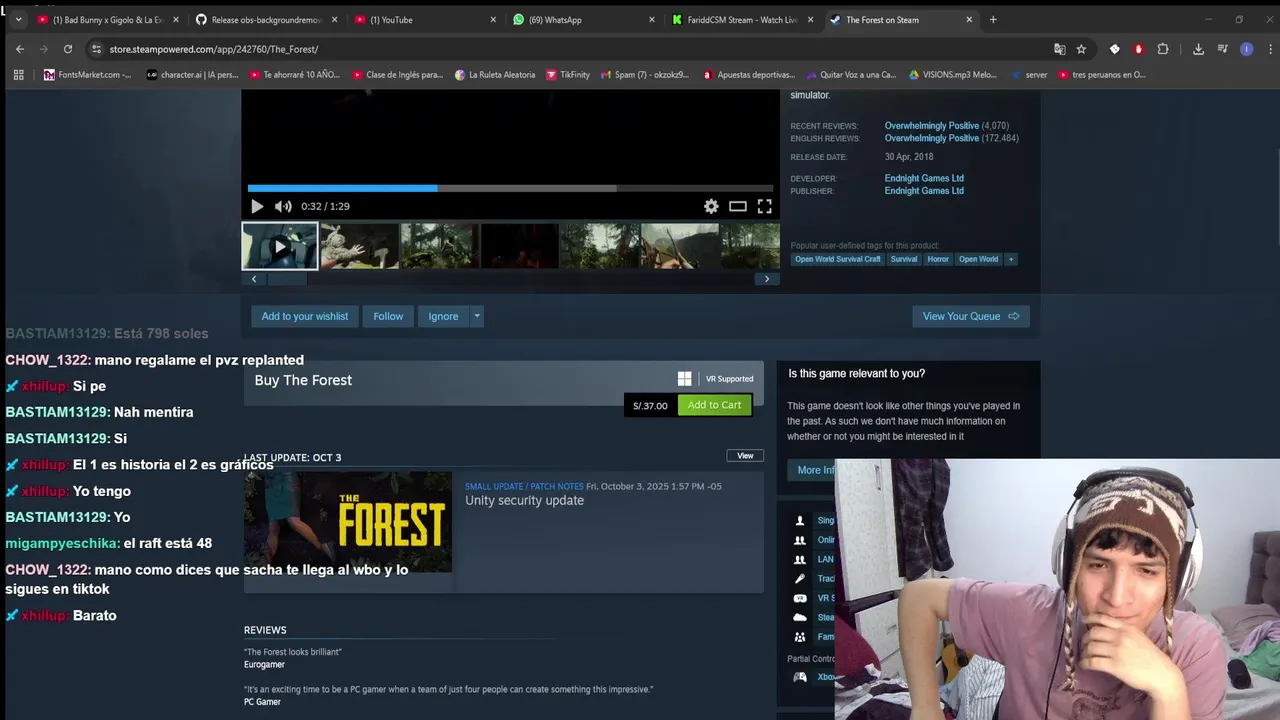Open Endnight Games Ltd publisher link
Viewport: 1280px width, 720px height.
click(924, 191)
